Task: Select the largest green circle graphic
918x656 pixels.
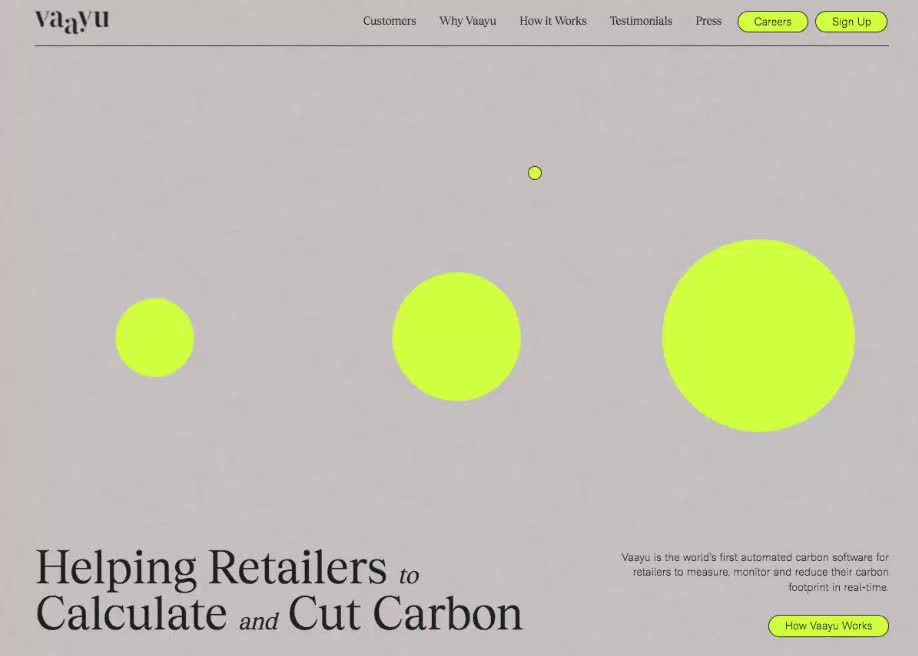Action: (759, 337)
